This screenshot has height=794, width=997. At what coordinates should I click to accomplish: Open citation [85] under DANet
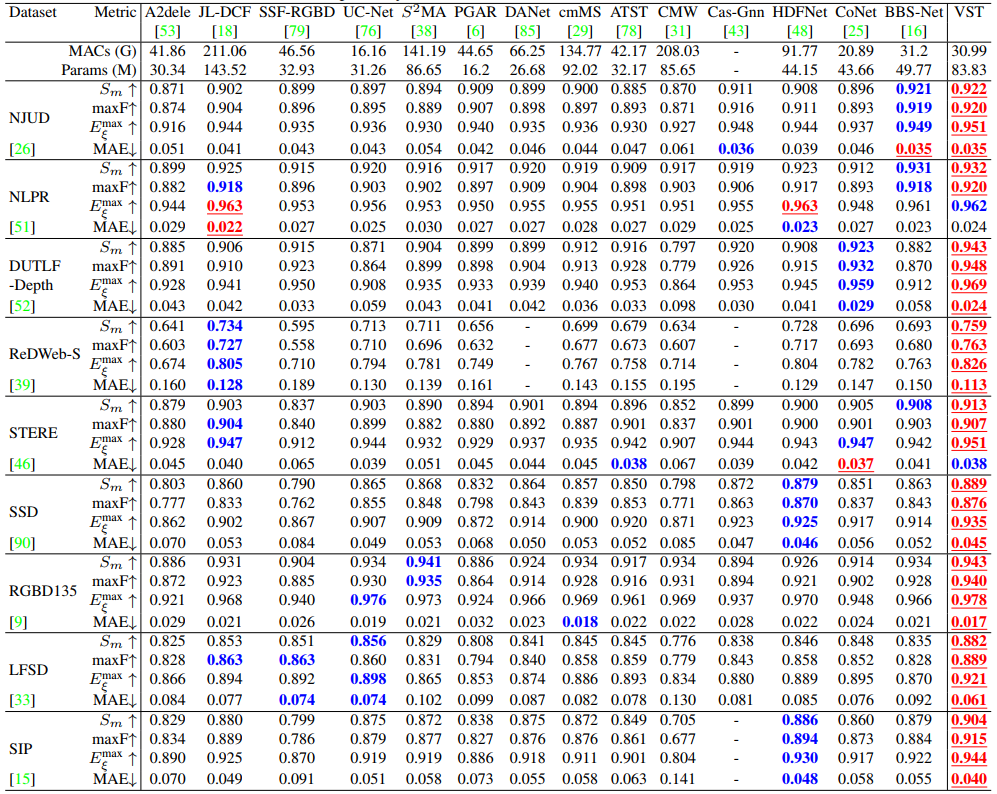[527, 31]
